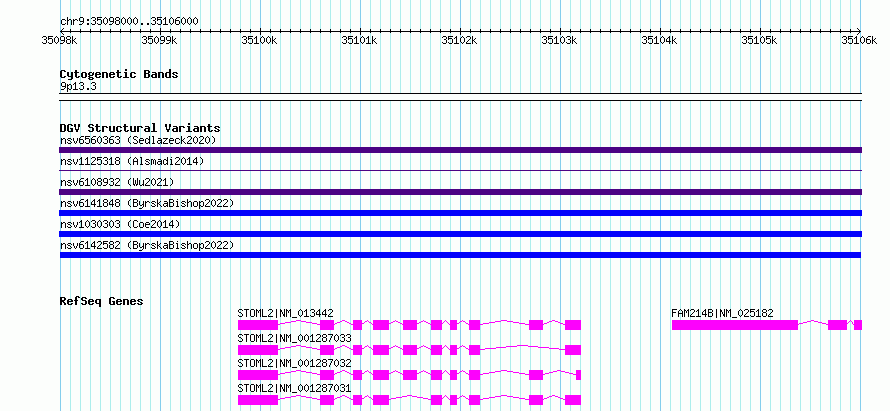The image size is (890, 411).
Task: Select the 35104k ruler position label
Action: [x=660, y=40]
